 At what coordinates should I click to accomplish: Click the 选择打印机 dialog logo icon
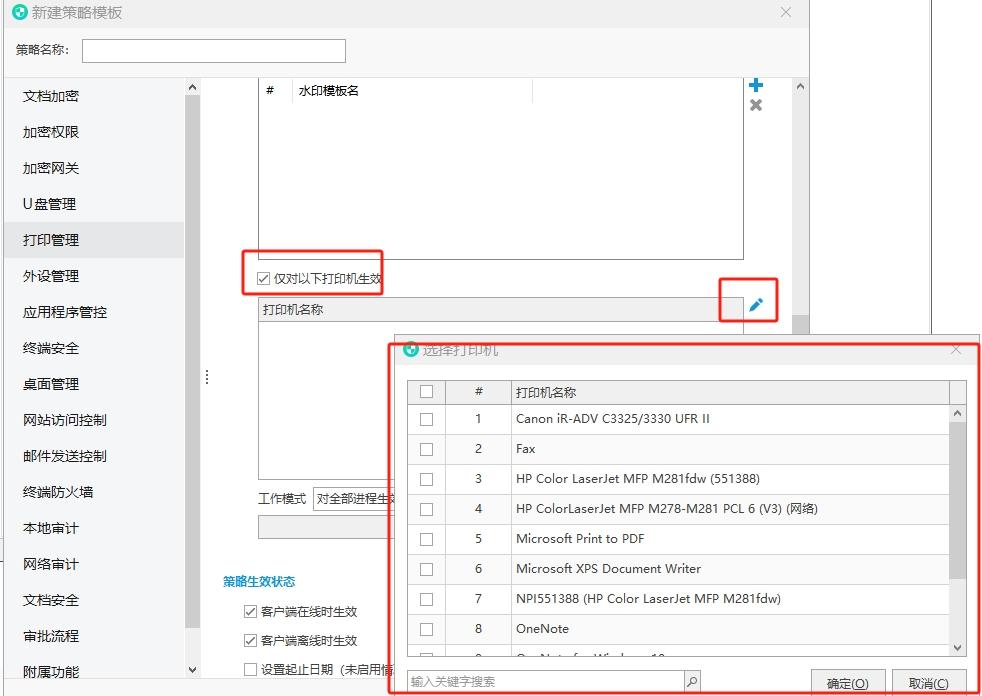click(x=411, y=350)
